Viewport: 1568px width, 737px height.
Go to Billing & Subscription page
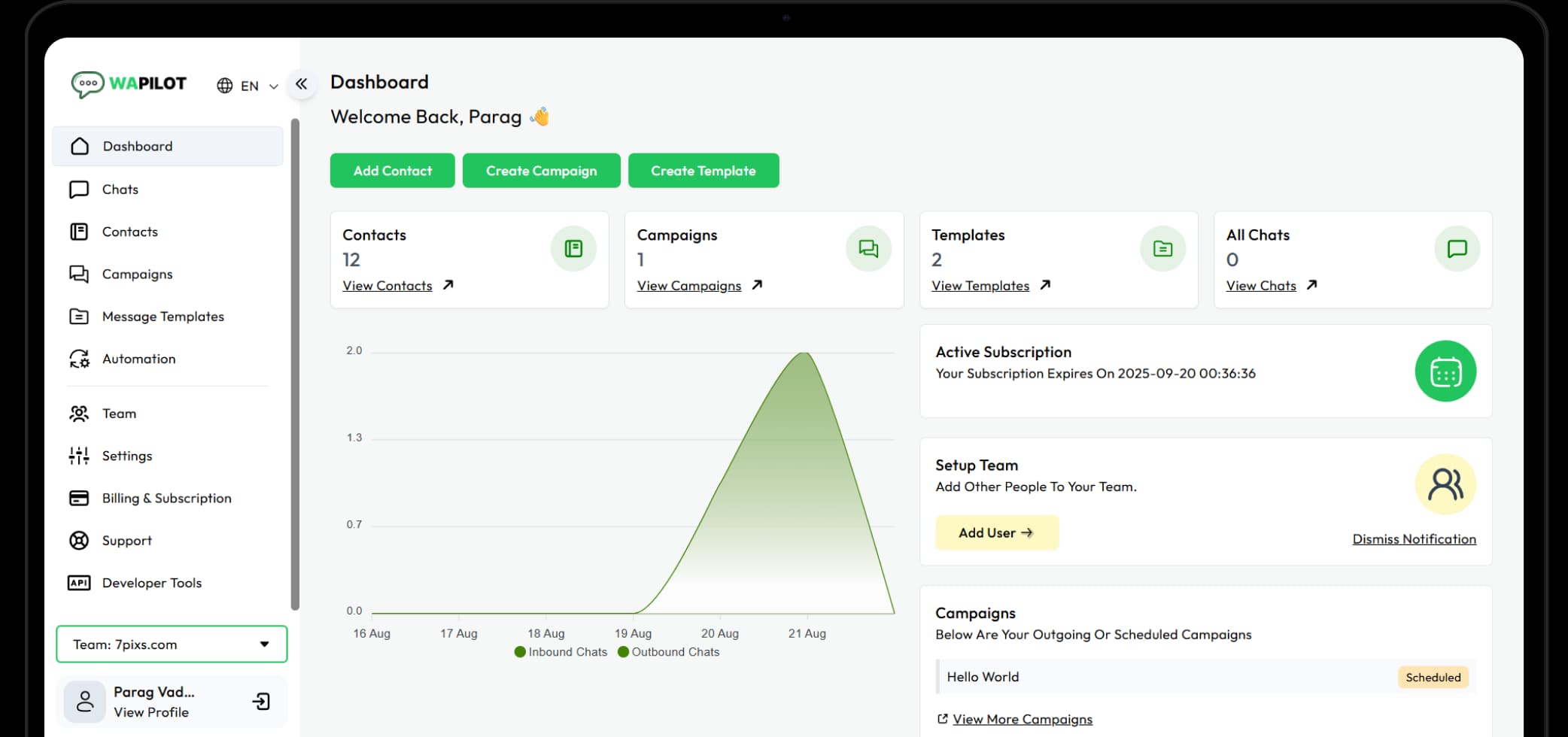coord(166,499)
